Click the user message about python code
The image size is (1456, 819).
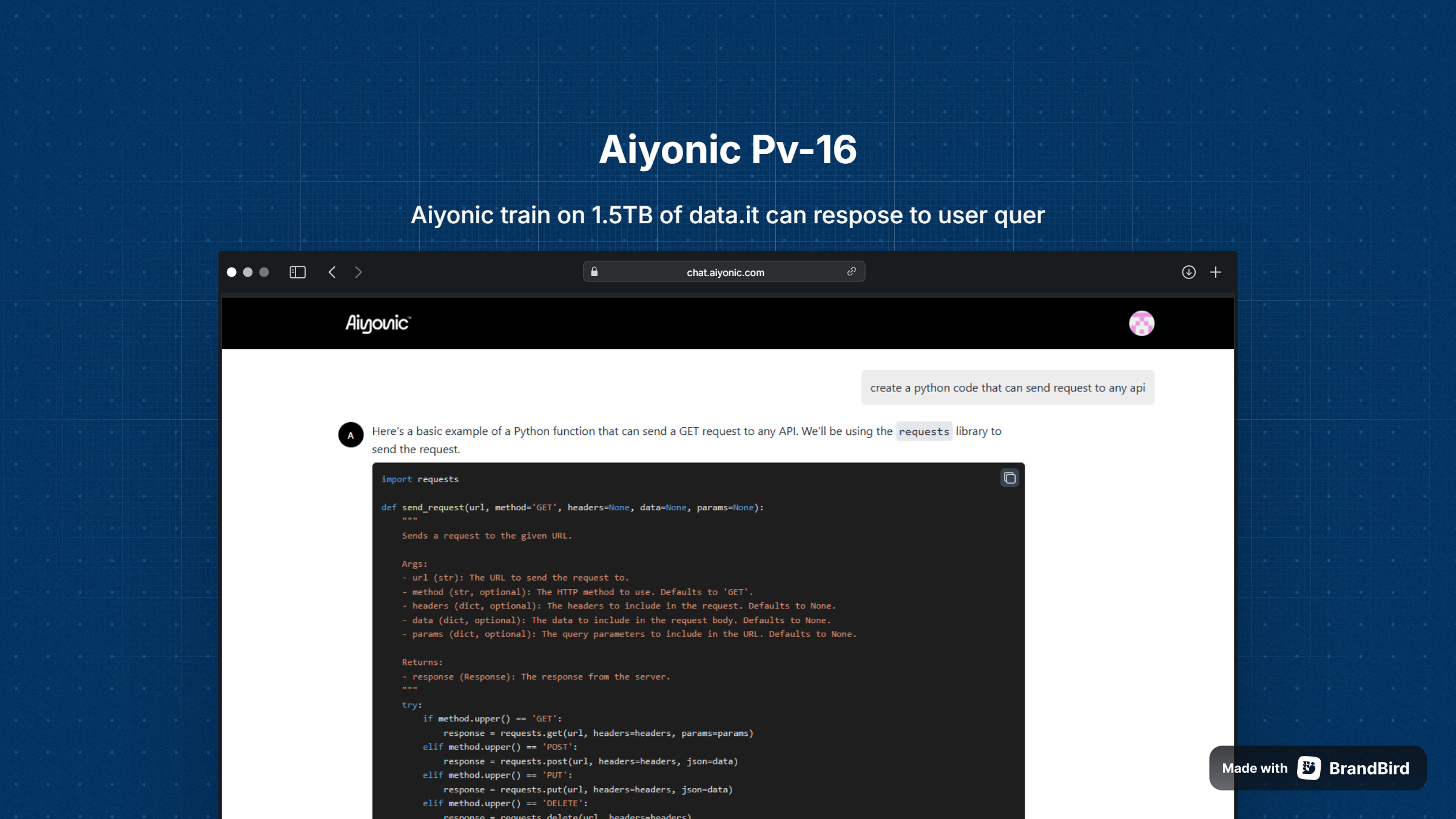tap(1007, 388)
